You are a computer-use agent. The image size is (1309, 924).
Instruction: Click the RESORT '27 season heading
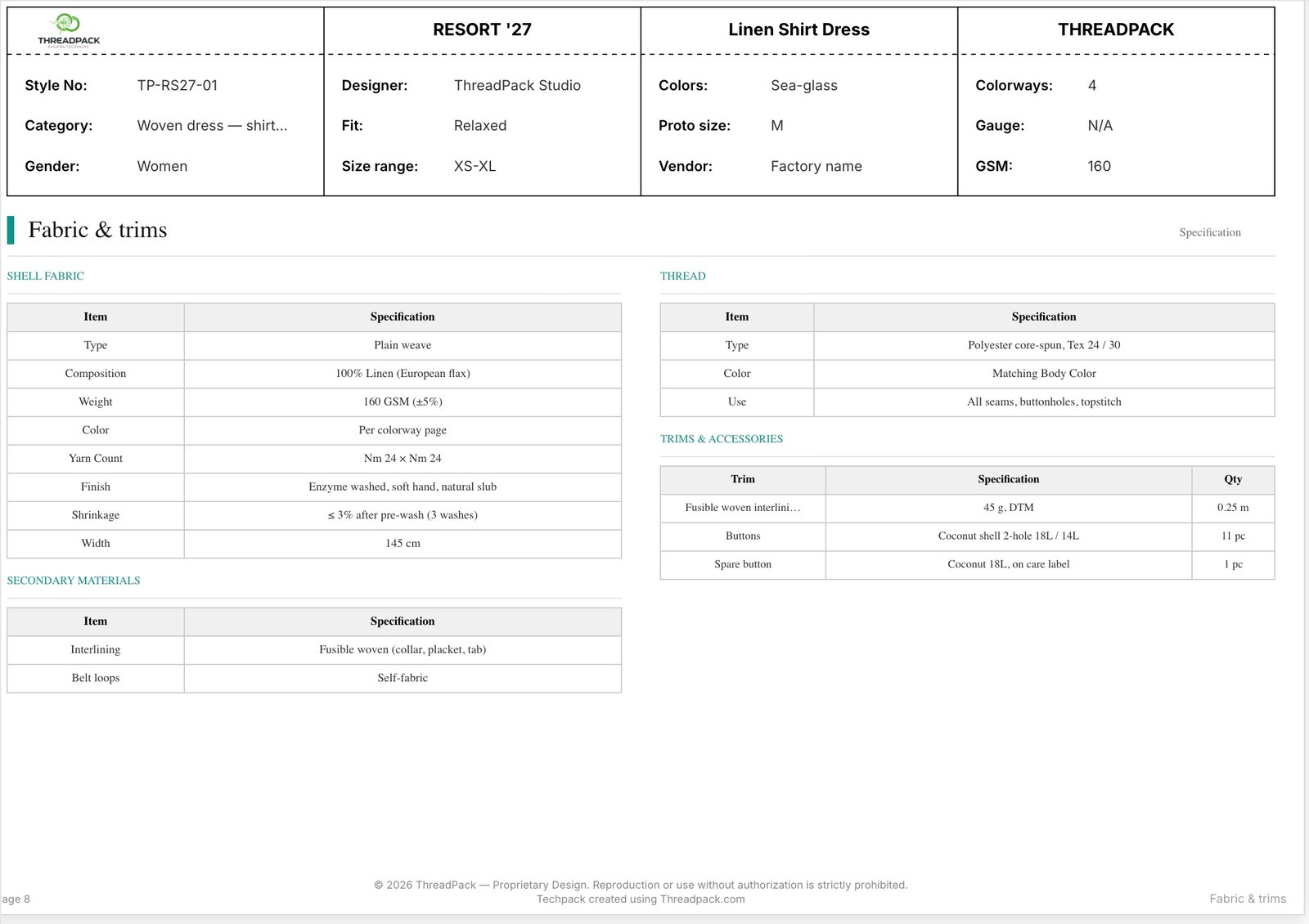(482, 29)
